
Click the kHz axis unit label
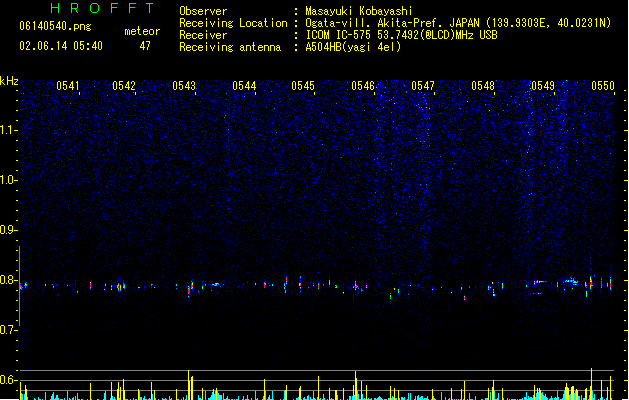pyautogui.click(x=9, y=81)
